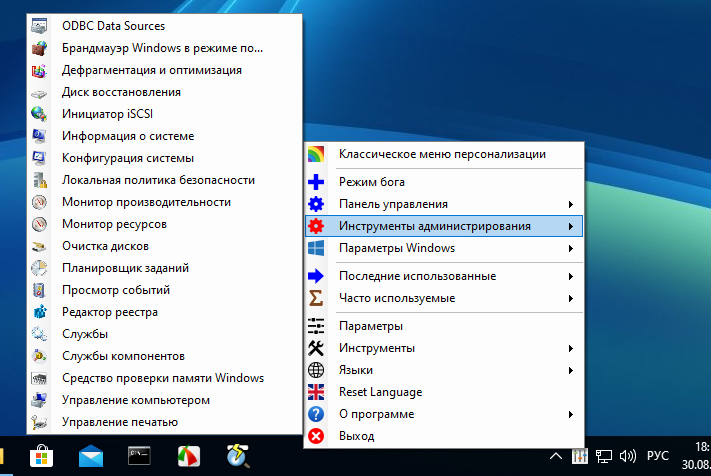The width and height of the screenshot is (711, 476).
Task: Open Службы from the admin tools list
Action: pyautogui.click(x=85, y=334)
